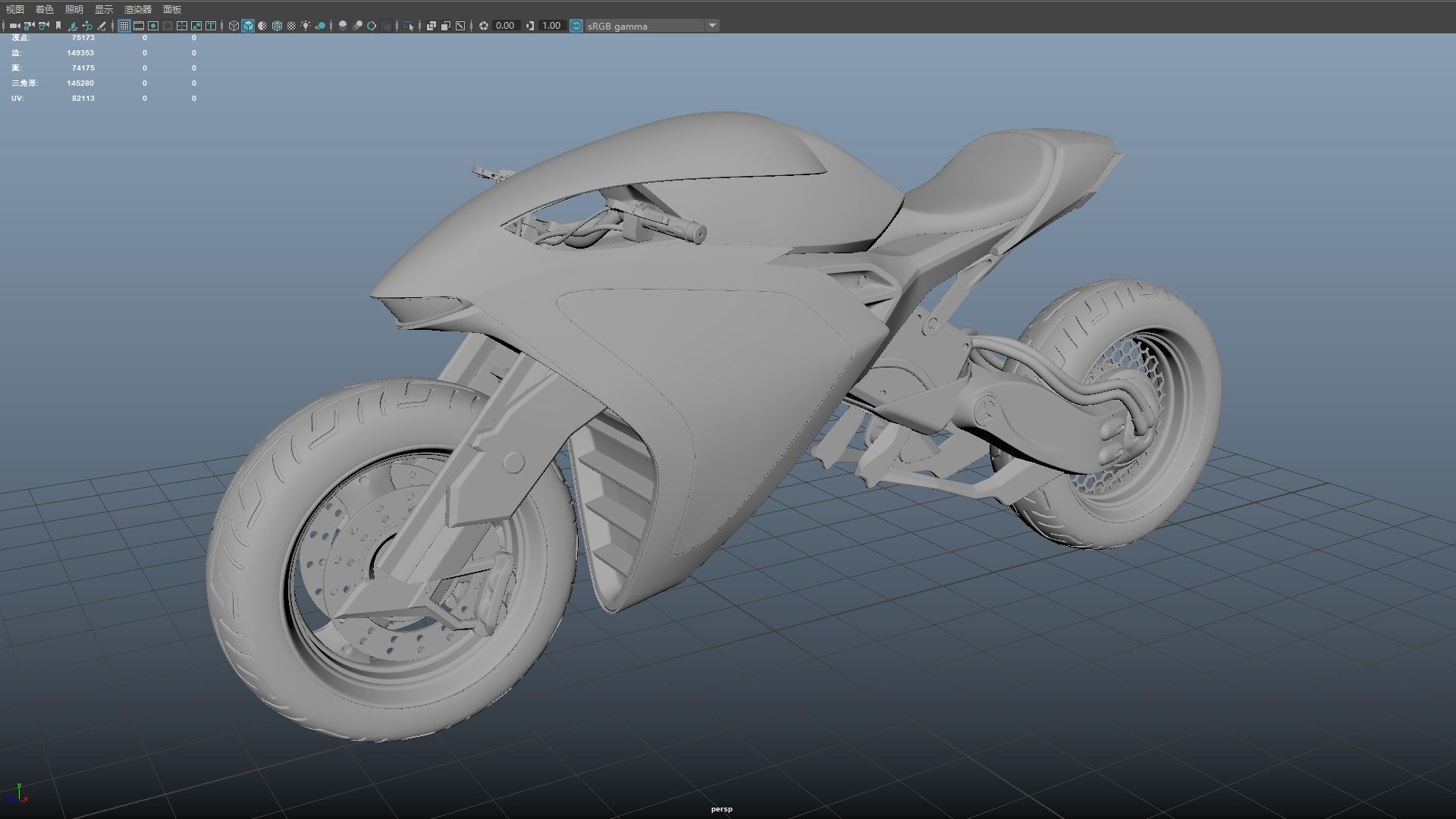Viewport: 1456px width, 819px height.
Task: Open the sRGB gamma dropdown
Action: tap(711, 25)
